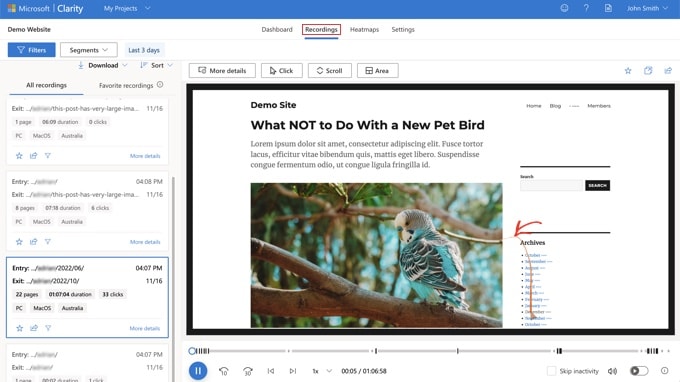Open the Scroll view button
Image resolution: width=680 pixels, height=382 pixels.
click(x=330, y=71)
